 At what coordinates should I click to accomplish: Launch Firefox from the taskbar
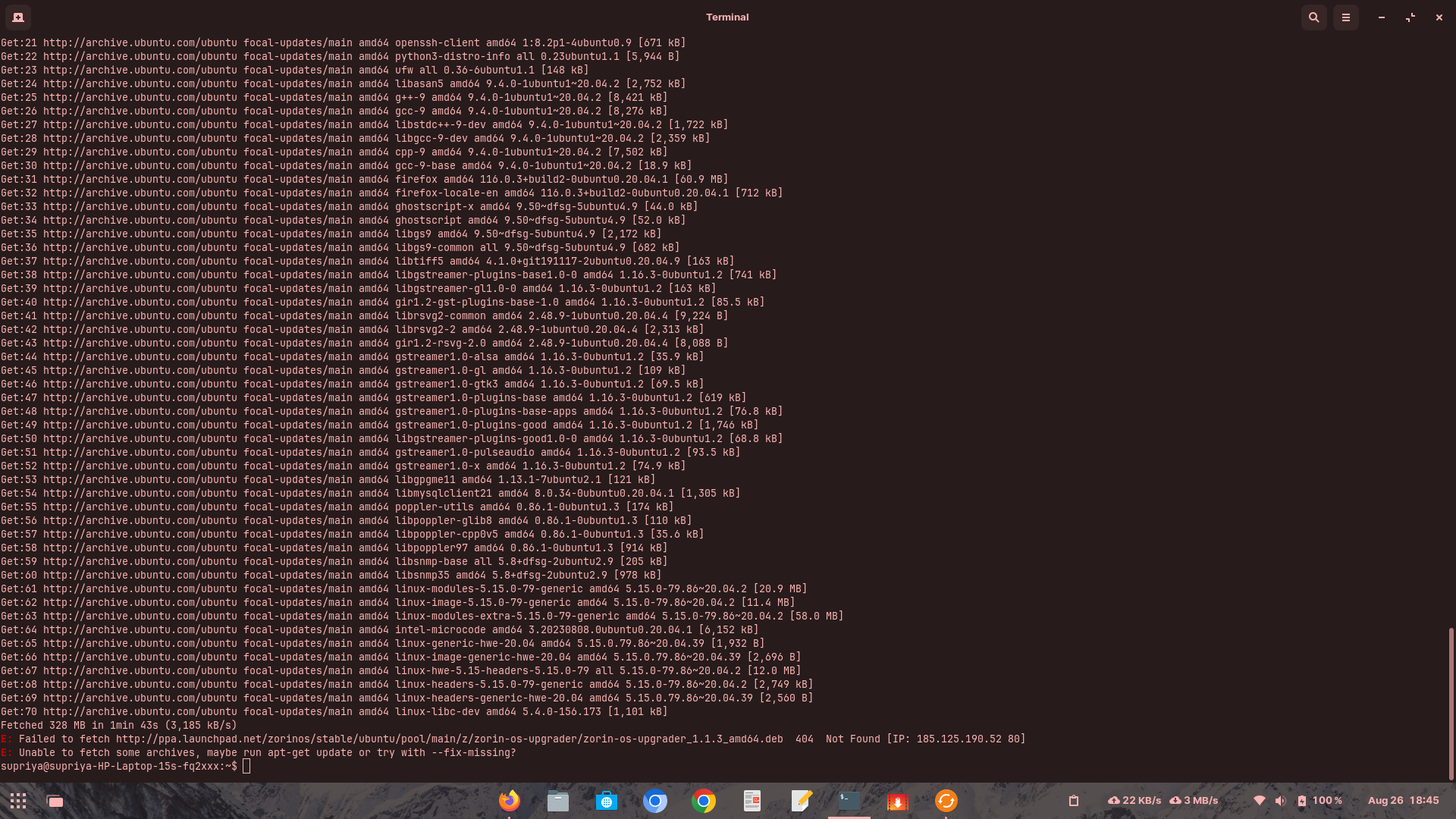pyautogui.click(x=510, y=801)
